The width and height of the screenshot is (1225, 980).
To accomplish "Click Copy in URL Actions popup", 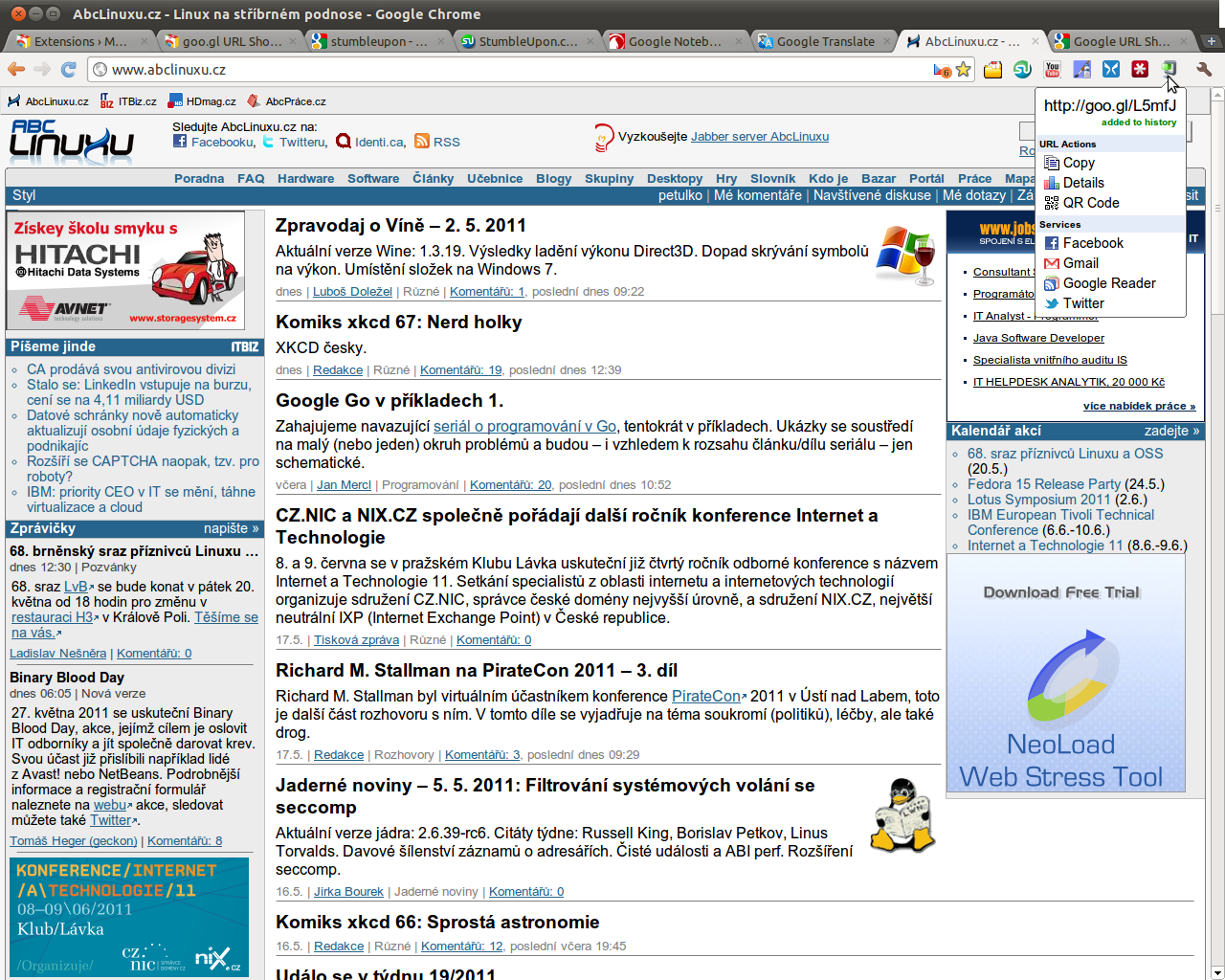I will click(1079, 163).
